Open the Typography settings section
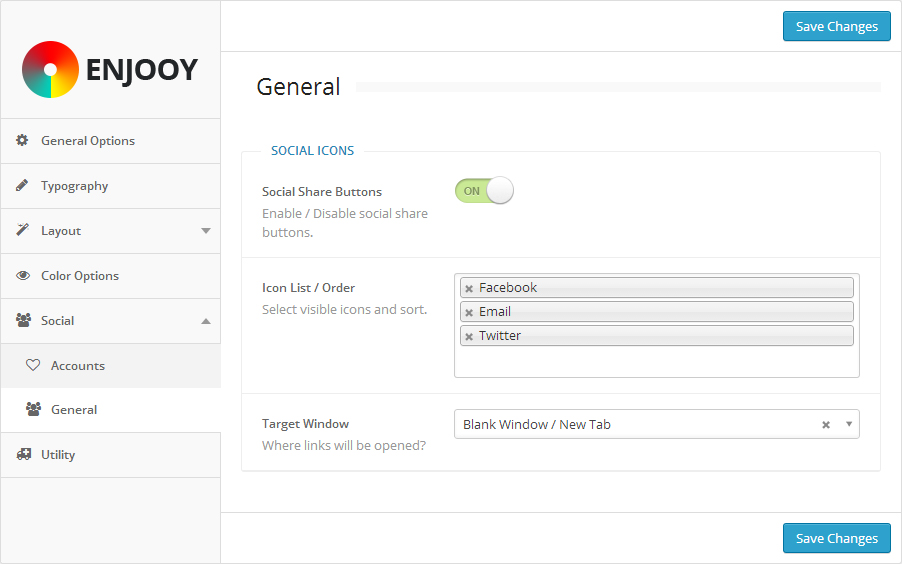 [75, 186]
